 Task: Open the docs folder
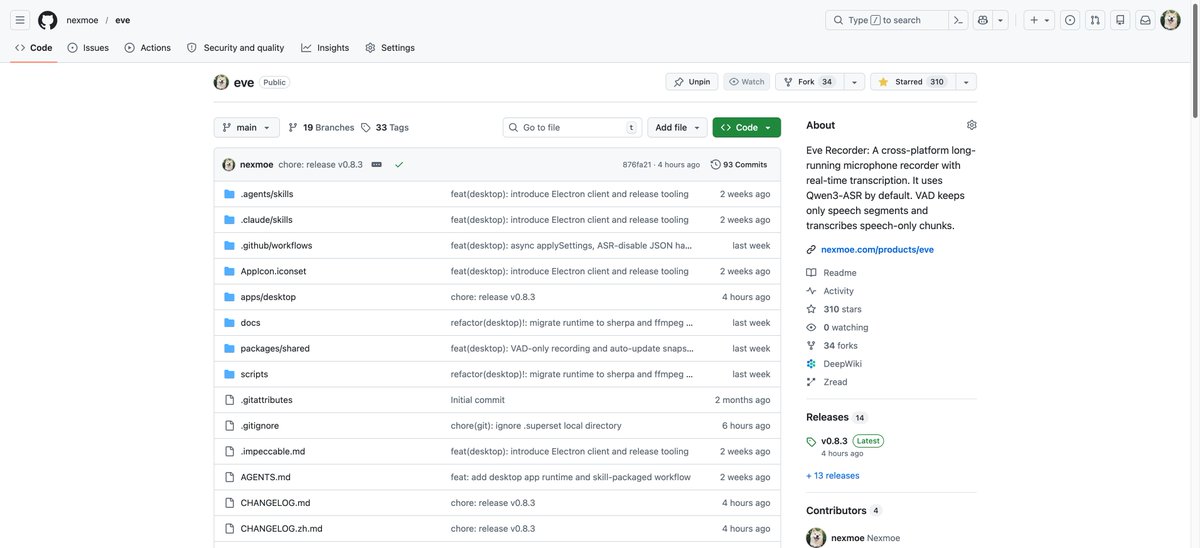(250, 323)
